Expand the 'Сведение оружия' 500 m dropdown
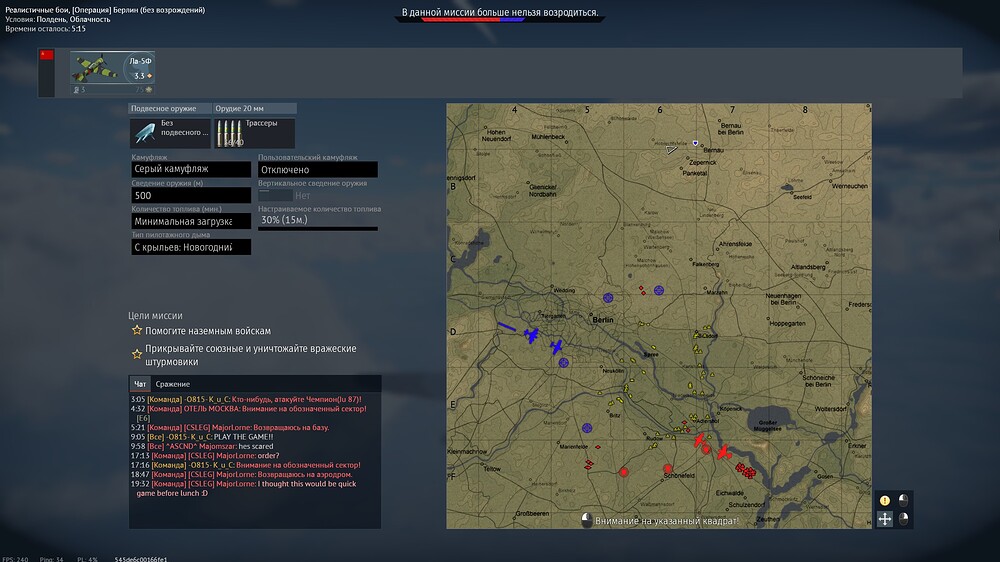The image size is (1000, 562). (191, 196)
